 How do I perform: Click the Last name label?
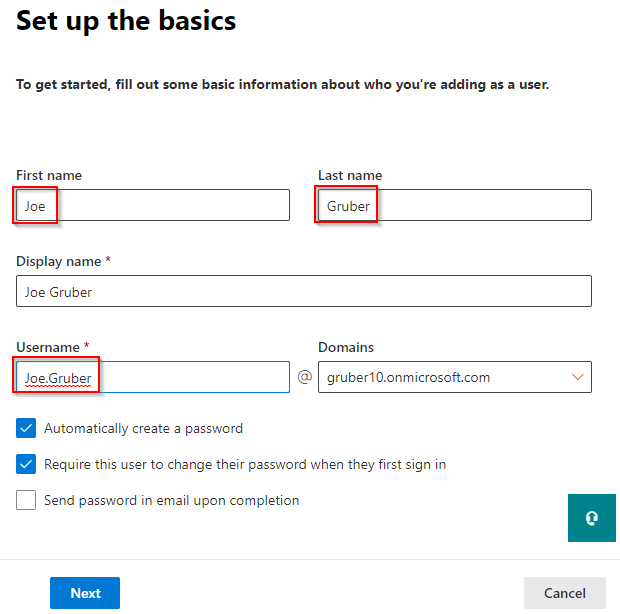tap(350, 175)
